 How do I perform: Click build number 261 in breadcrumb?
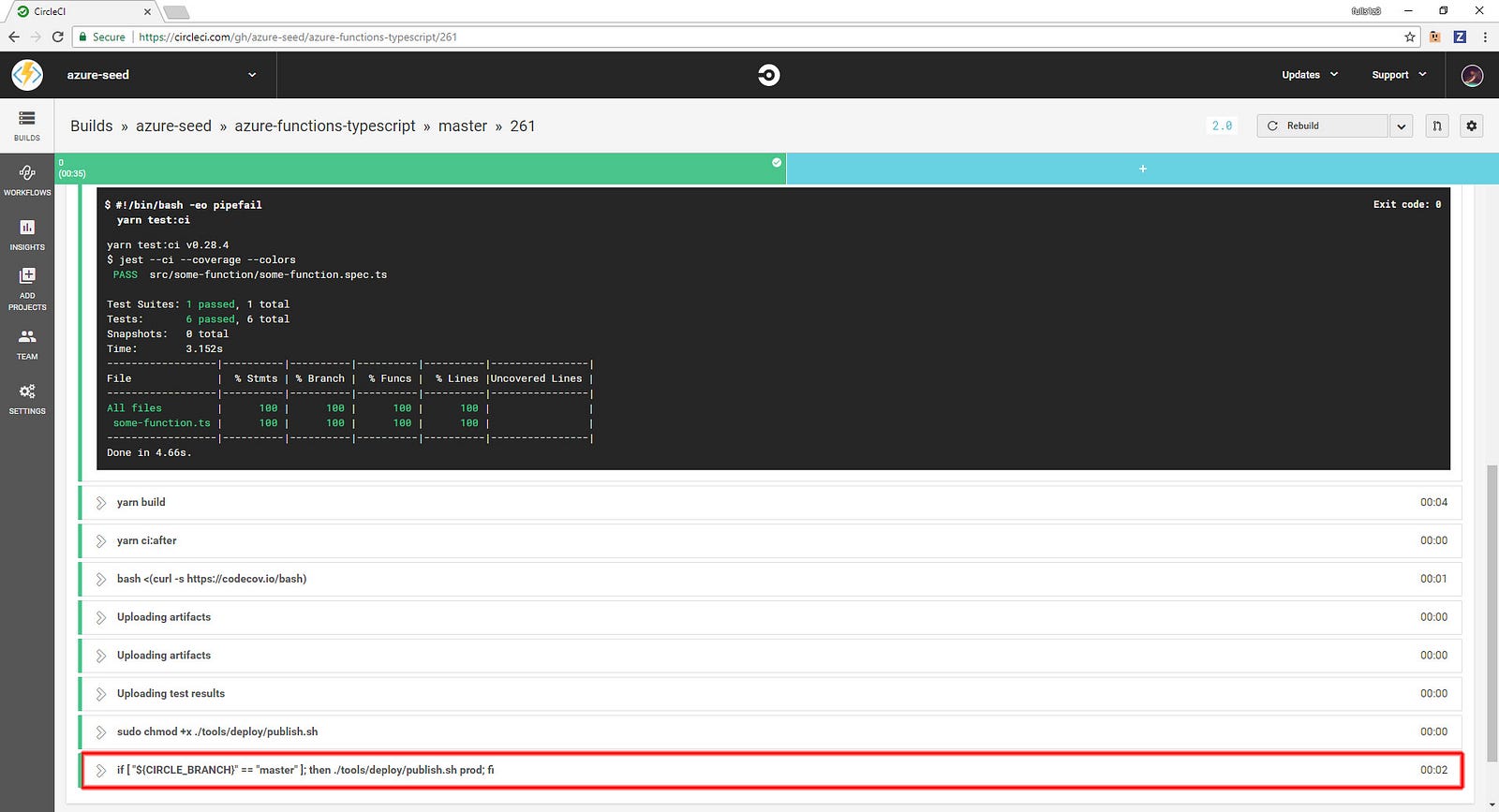(x=523, y=126)
